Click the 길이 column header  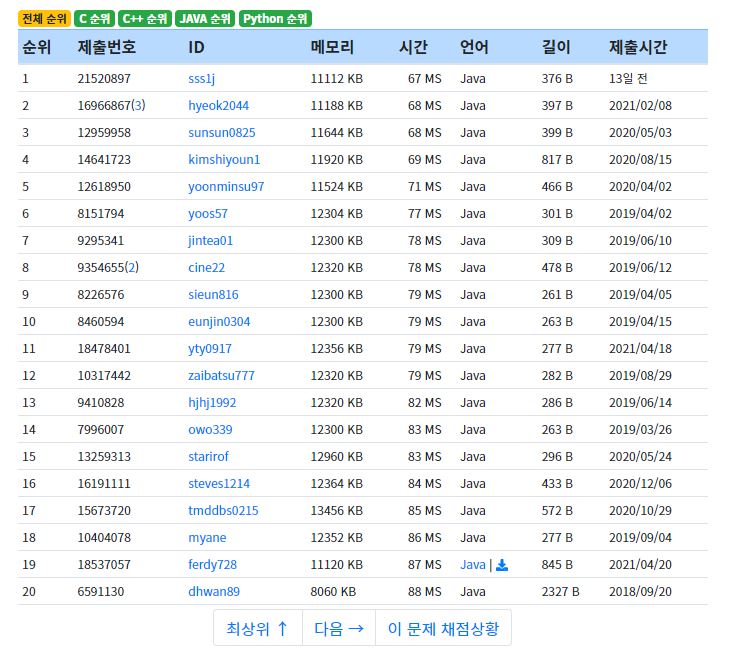pyautogui.click(x=556, y=47)
